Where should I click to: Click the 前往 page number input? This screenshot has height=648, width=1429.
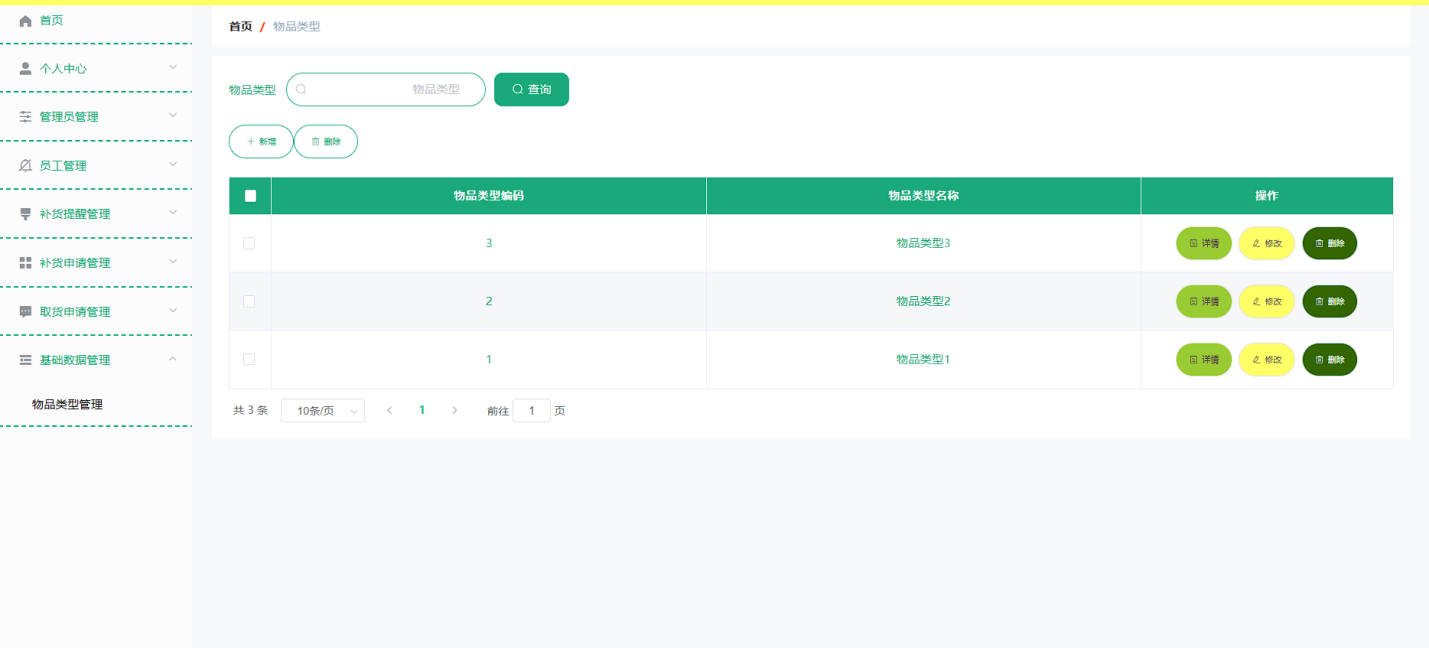pyautogui.click(x=532, y=411)
